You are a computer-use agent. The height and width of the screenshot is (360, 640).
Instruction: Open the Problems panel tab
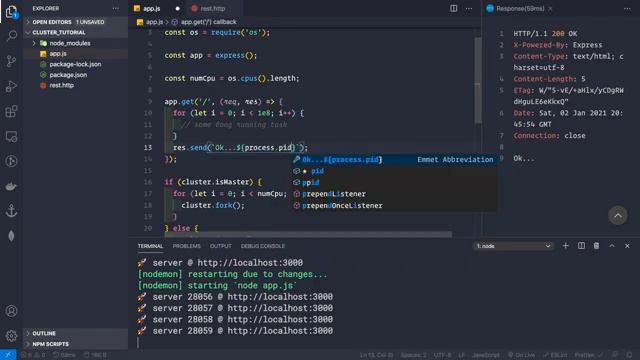click(x=187, y=246)
